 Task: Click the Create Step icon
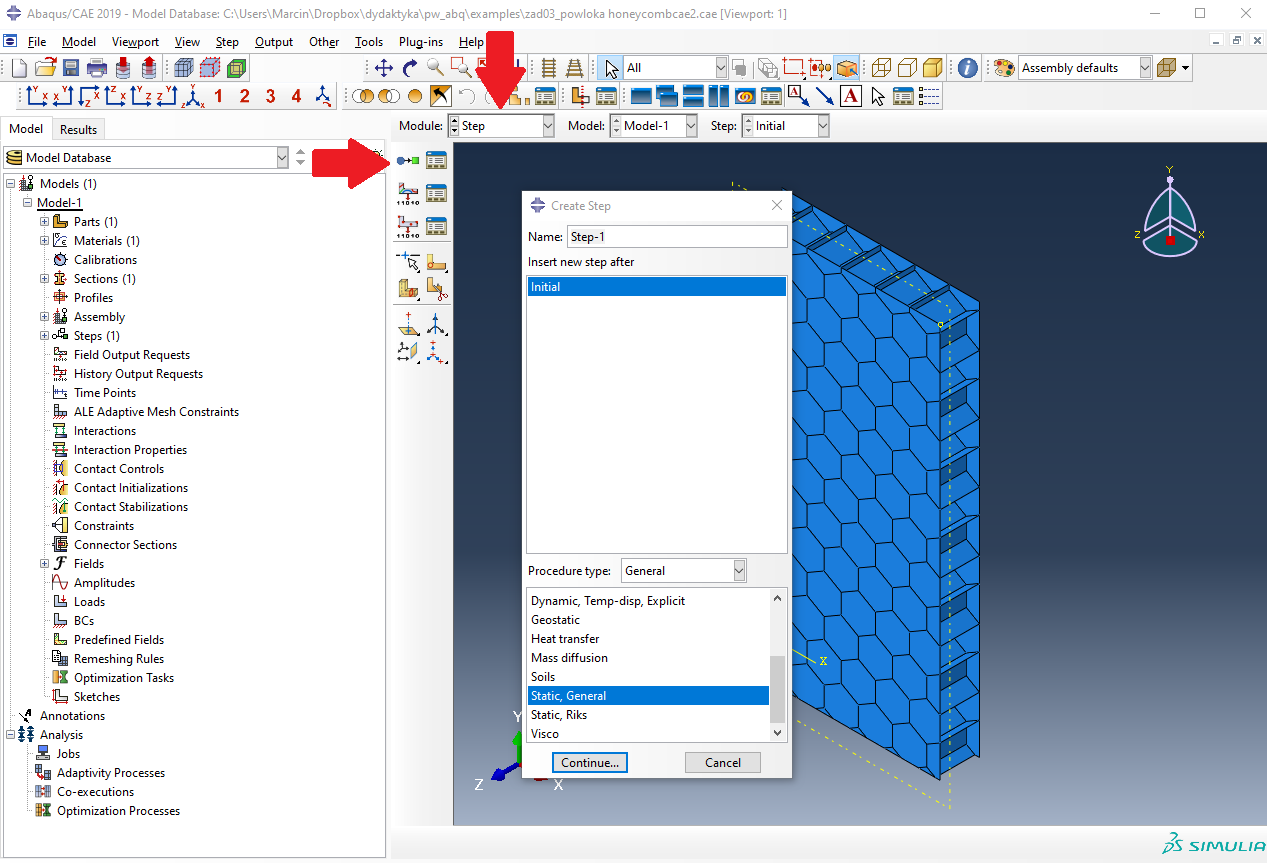click(408, 160)
